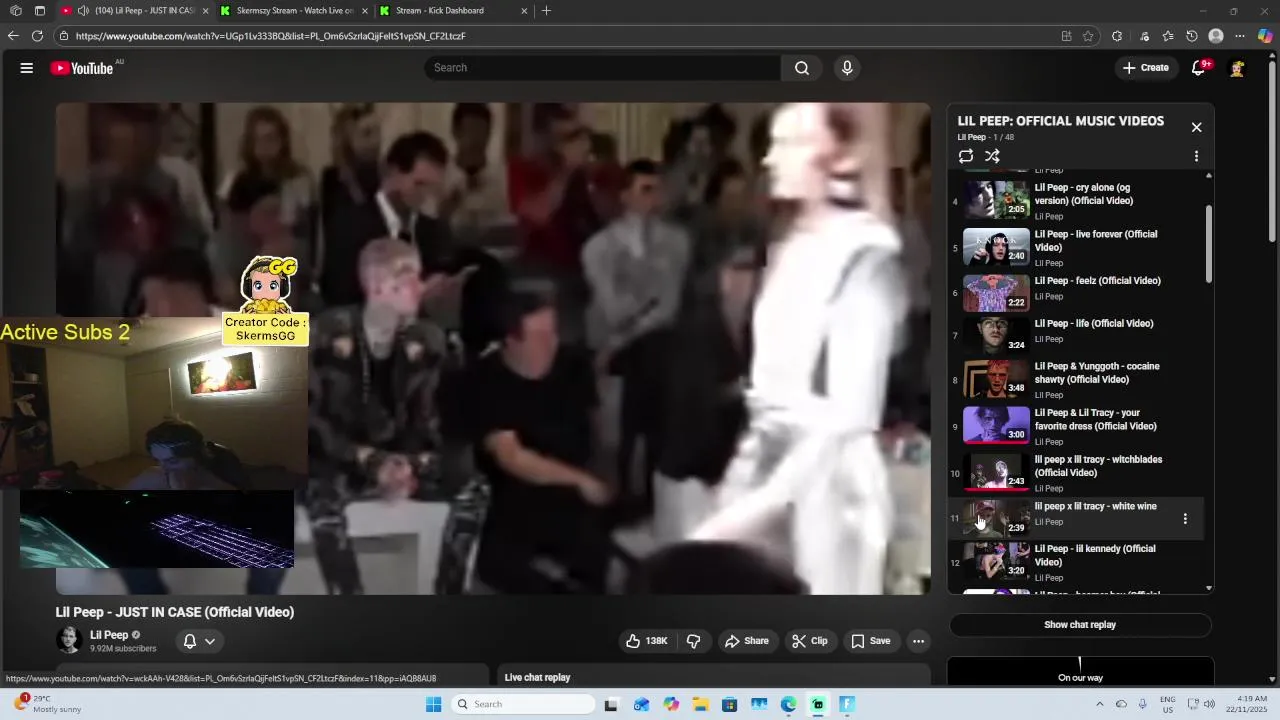Like the video (138K)
The image size is (1280, 720).
(646, 641)
